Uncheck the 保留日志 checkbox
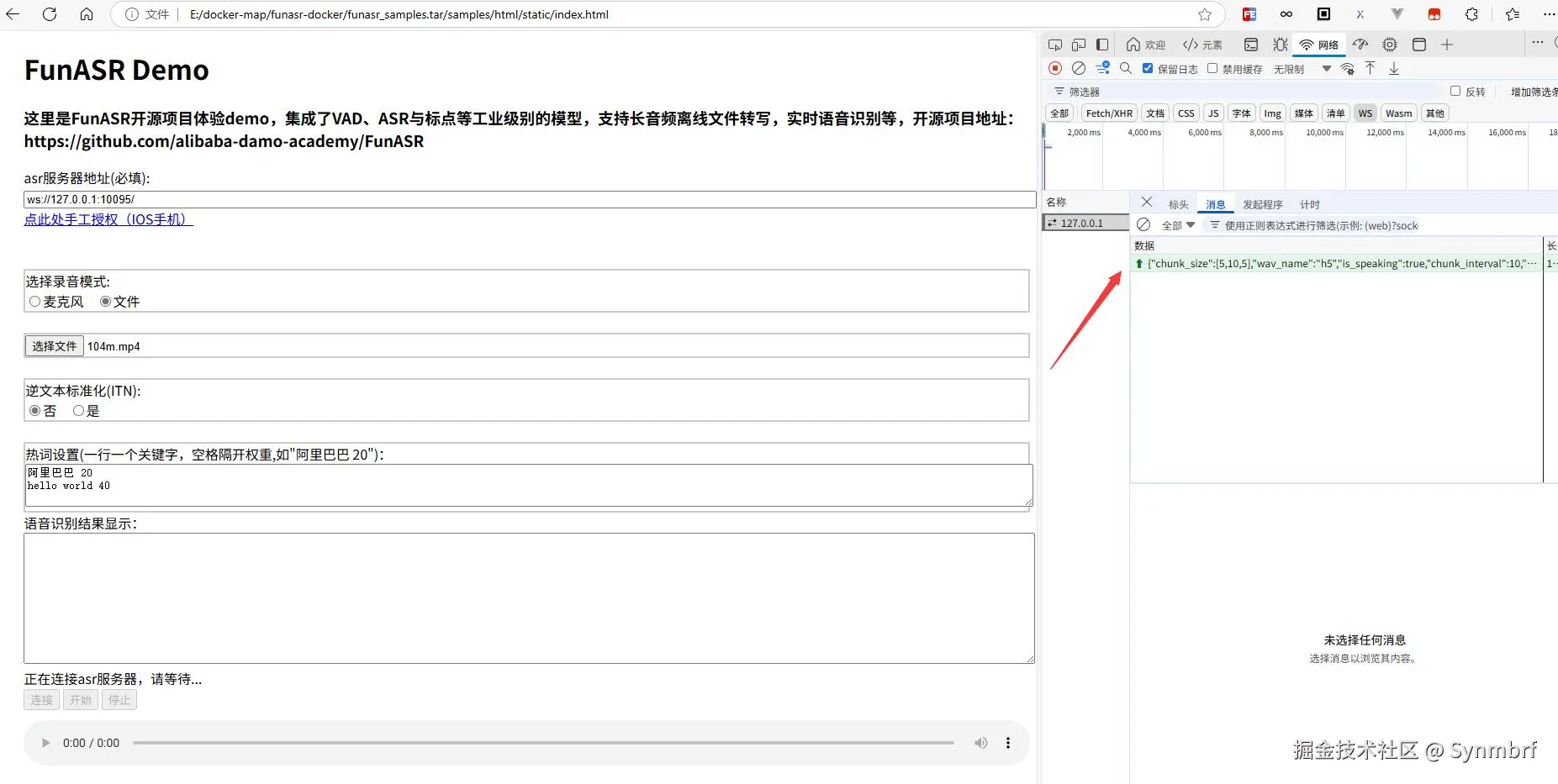The width and height of the screenshot is (1558, 784). [x=1148, y=68]
